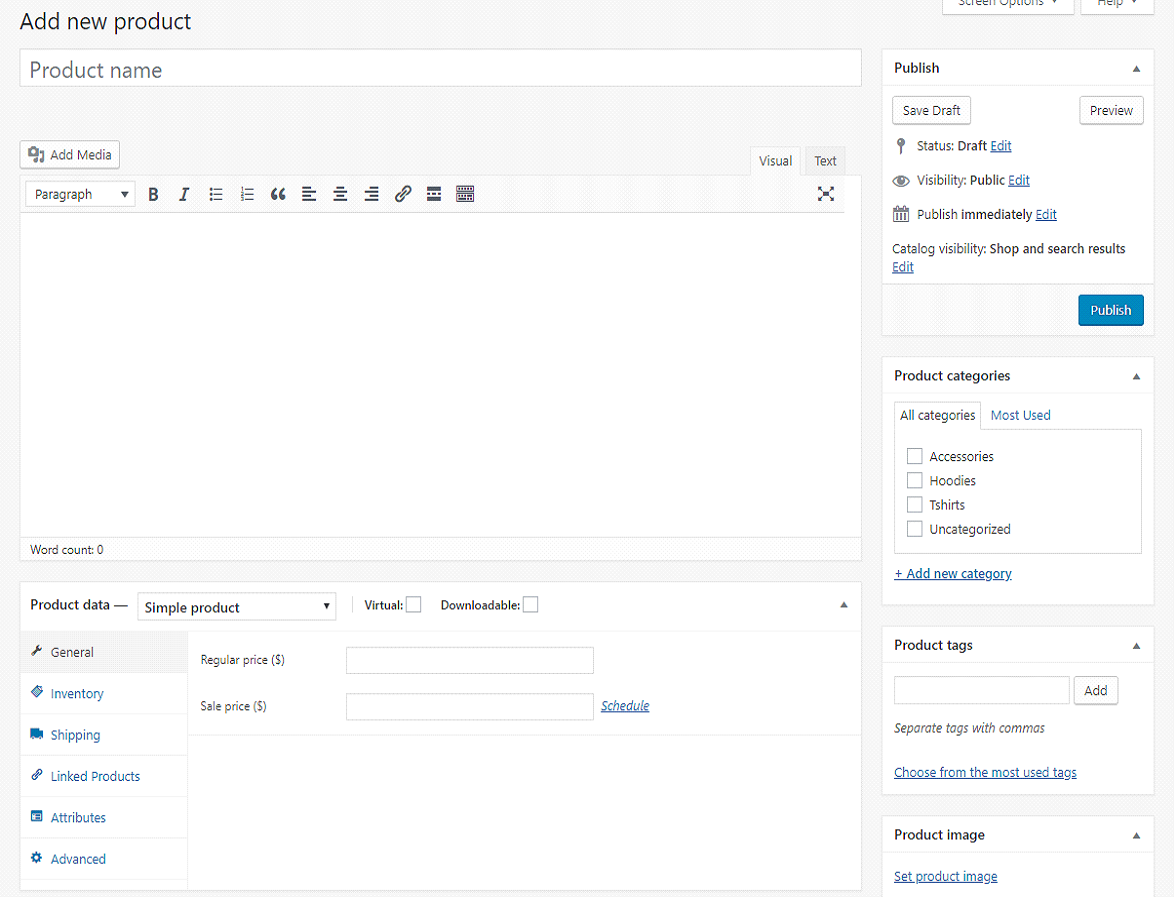Tick the Accessories category checkbox

[914, 457]
